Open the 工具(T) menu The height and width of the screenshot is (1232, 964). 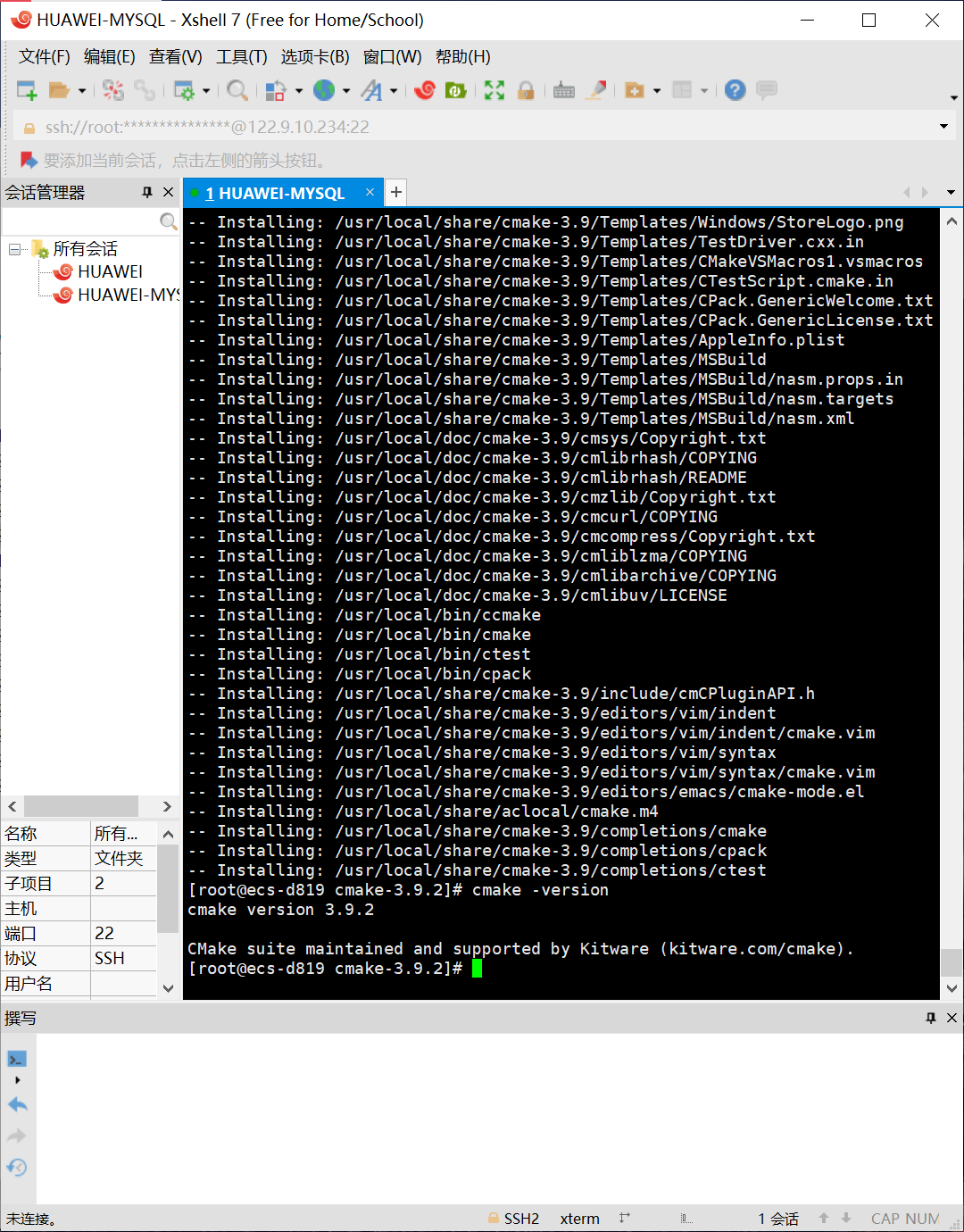pyautogui.click(x=242, y=56)
